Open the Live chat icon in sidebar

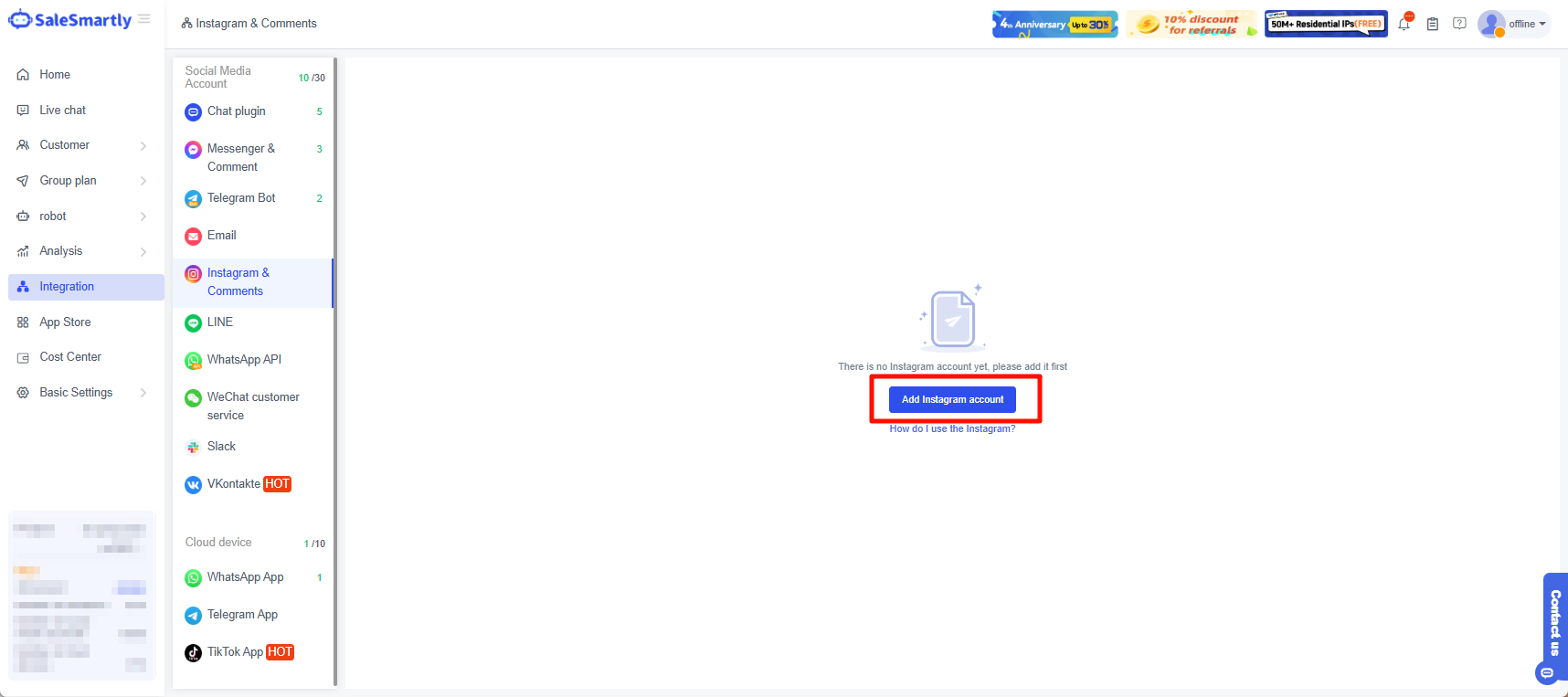point(23,111)
